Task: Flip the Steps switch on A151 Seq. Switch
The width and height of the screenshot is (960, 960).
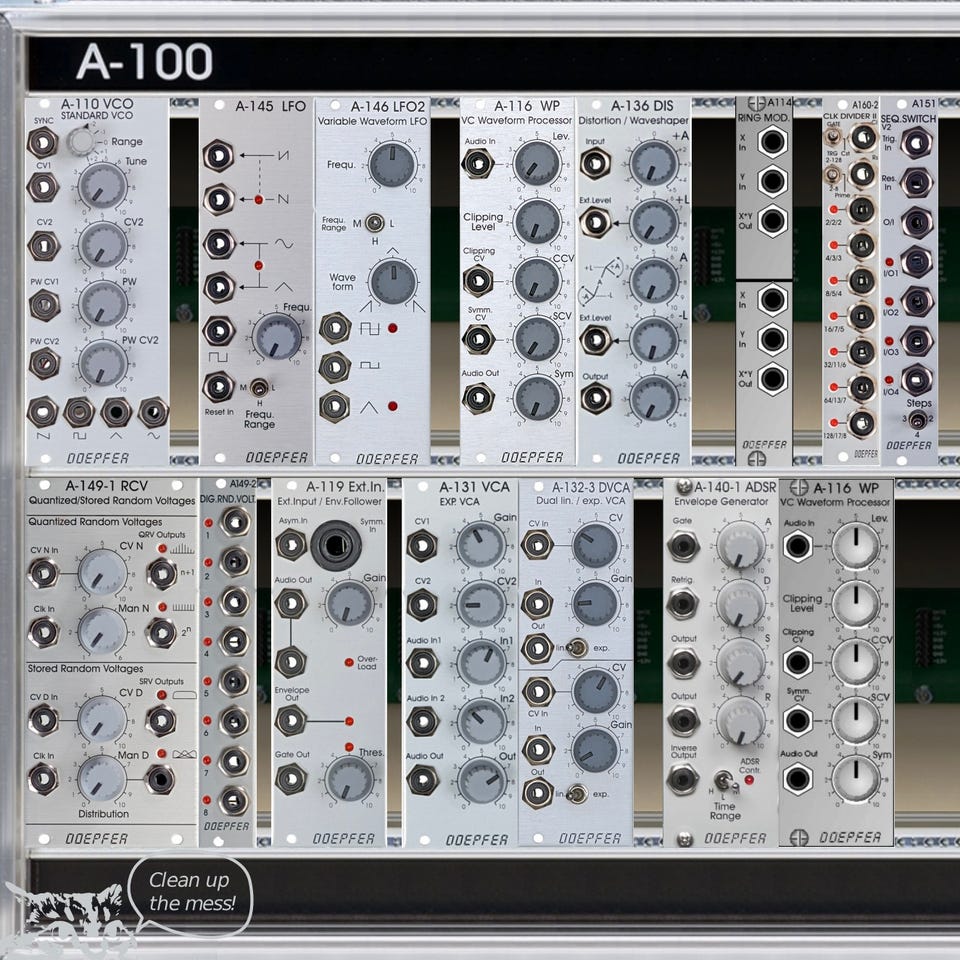Action: pos(917,420)
